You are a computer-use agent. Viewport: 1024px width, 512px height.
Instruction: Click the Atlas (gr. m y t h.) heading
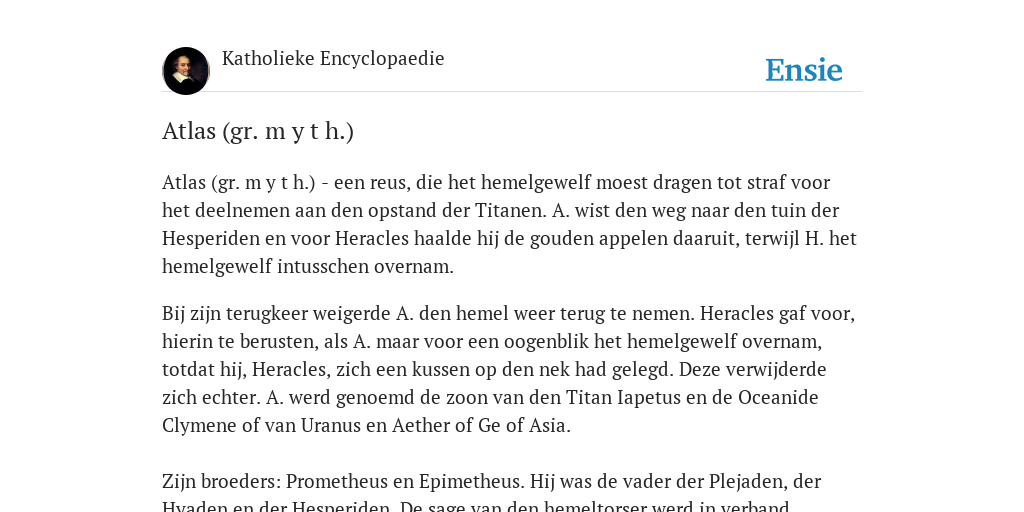[258, 131]
